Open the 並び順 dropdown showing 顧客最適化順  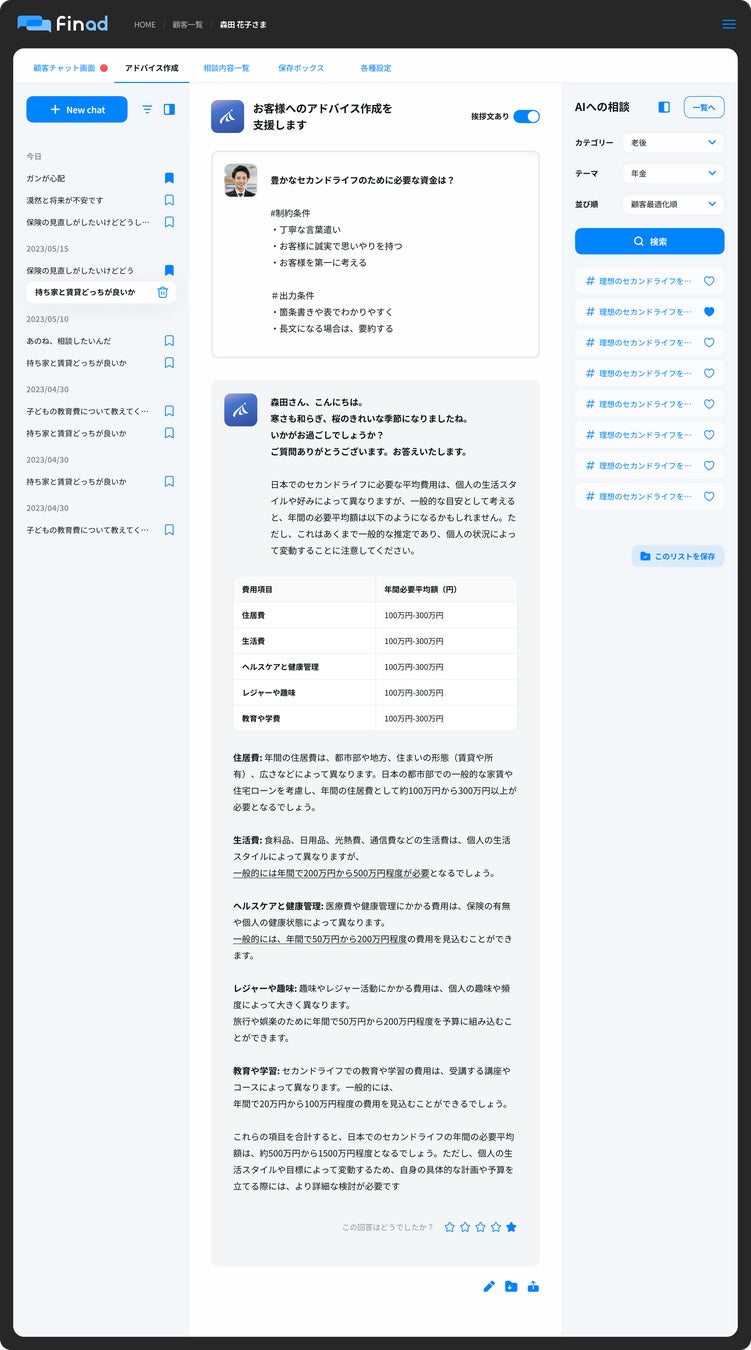pyautogui.click(x=673, y=204)
